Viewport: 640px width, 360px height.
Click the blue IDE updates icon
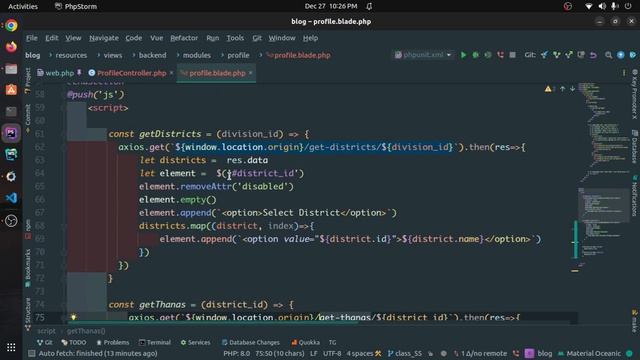click(x=621, y=55)
